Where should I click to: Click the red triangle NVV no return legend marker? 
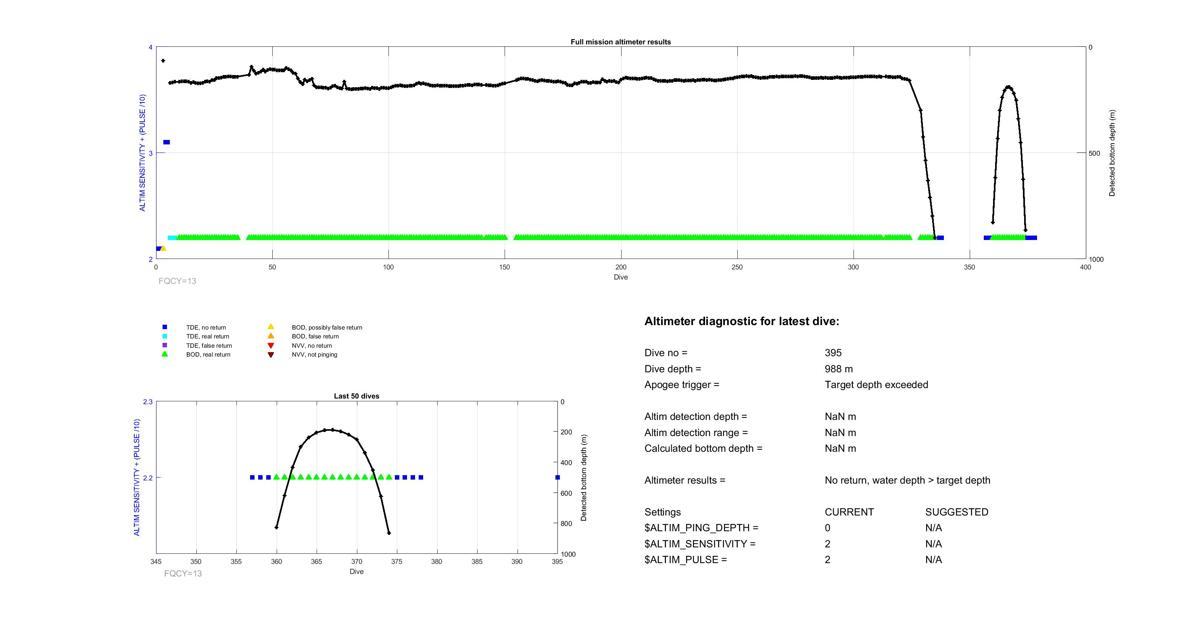(270, 345)
